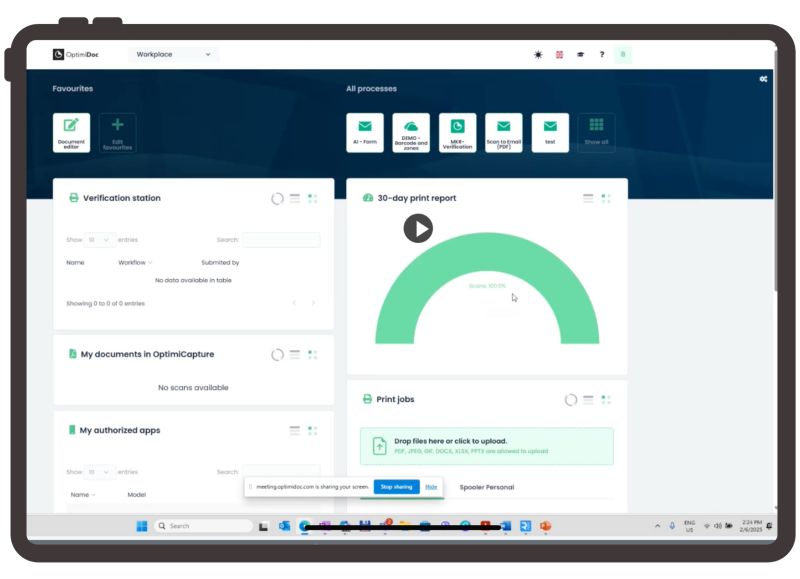Launch the AI - Form process

pyautogui.click(x=365, y=132)
